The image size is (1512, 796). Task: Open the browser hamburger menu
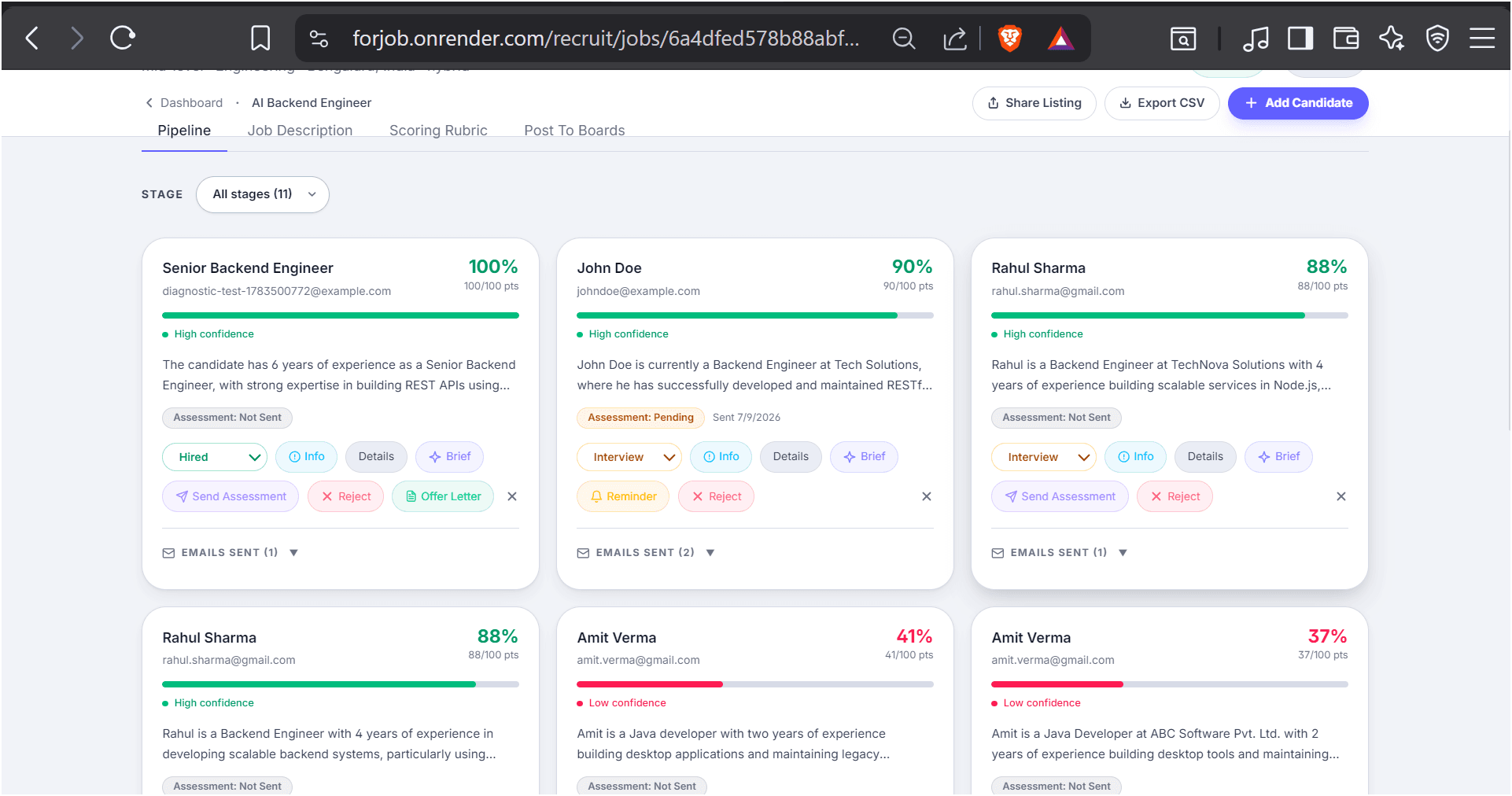(x=1482, y=38)
